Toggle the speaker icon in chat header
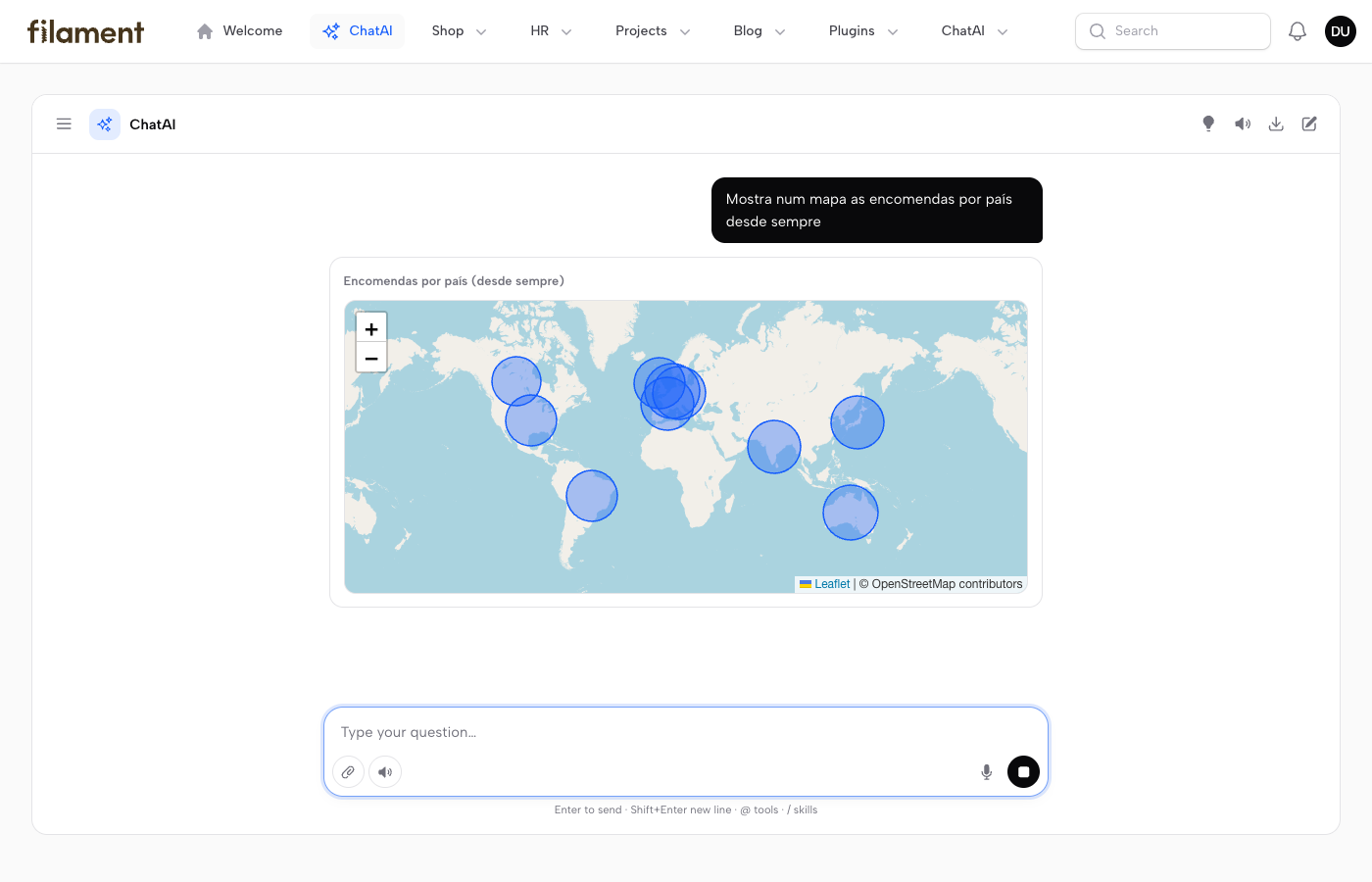1372x882 pixels. pos(1243,123)
